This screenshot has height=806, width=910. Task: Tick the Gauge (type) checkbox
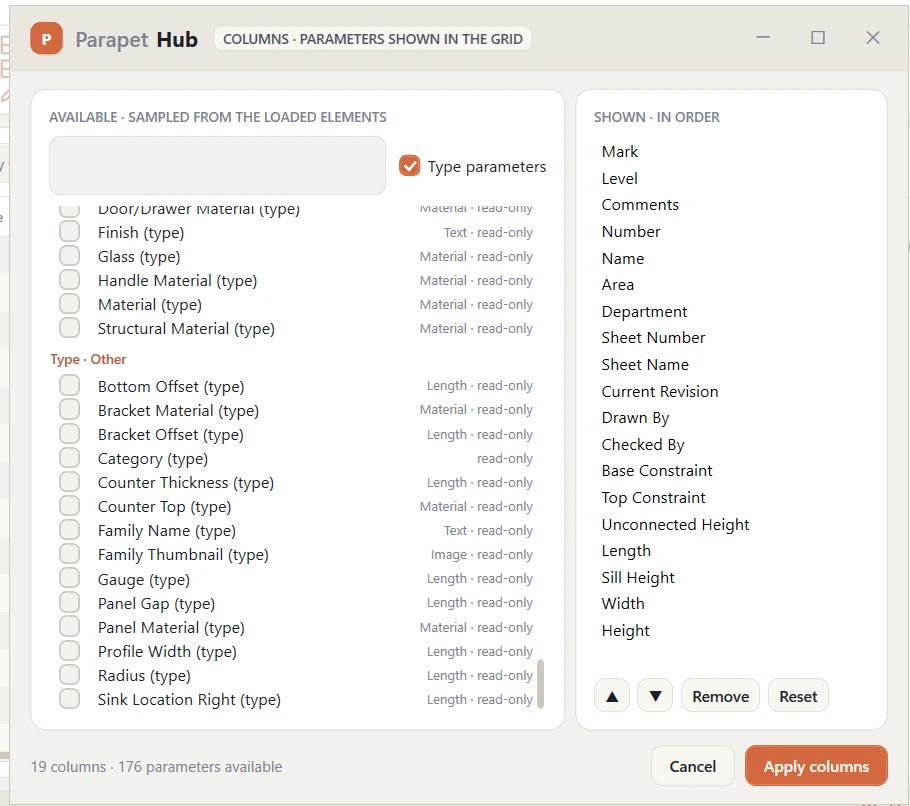click(x=70, y=579)
